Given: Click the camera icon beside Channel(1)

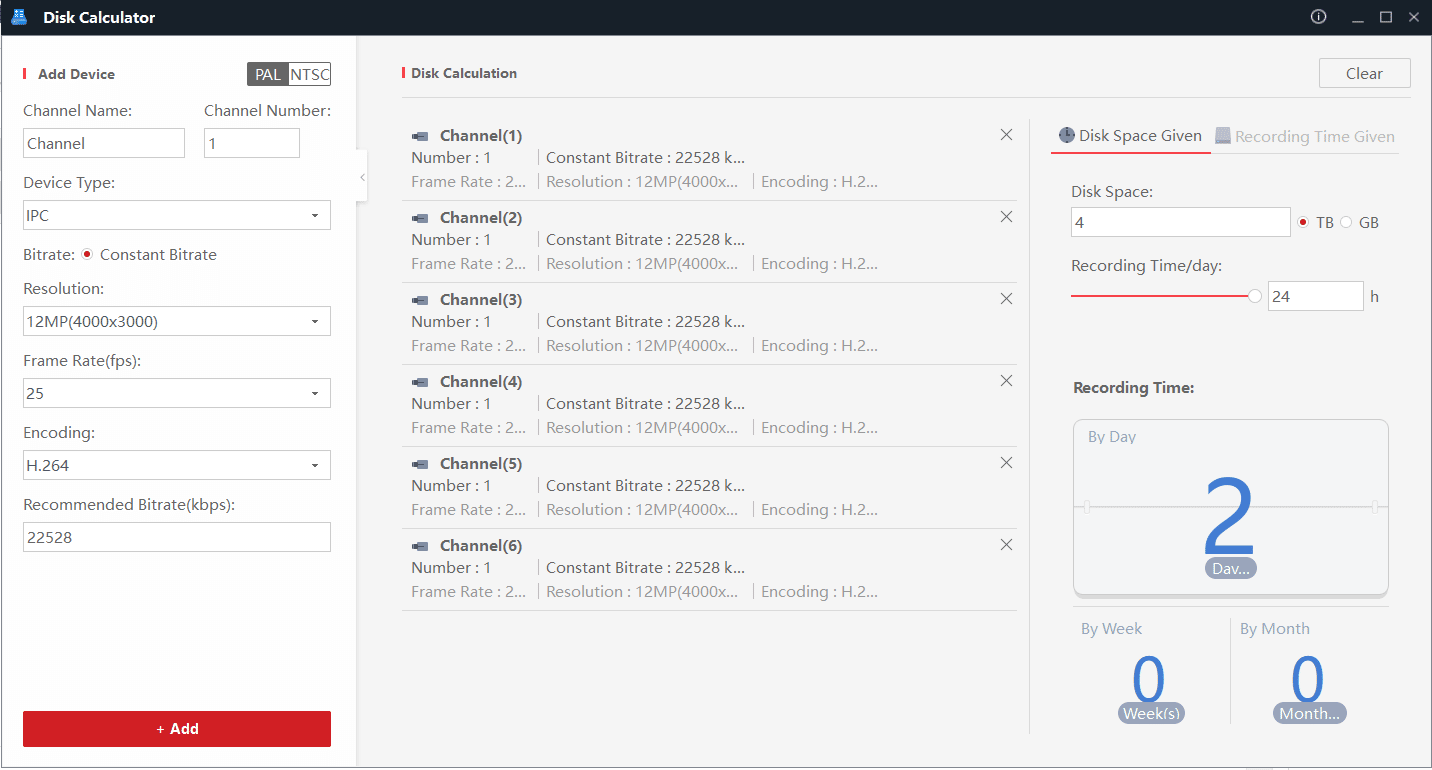Looking at the screenshot, I should [421, 136].
